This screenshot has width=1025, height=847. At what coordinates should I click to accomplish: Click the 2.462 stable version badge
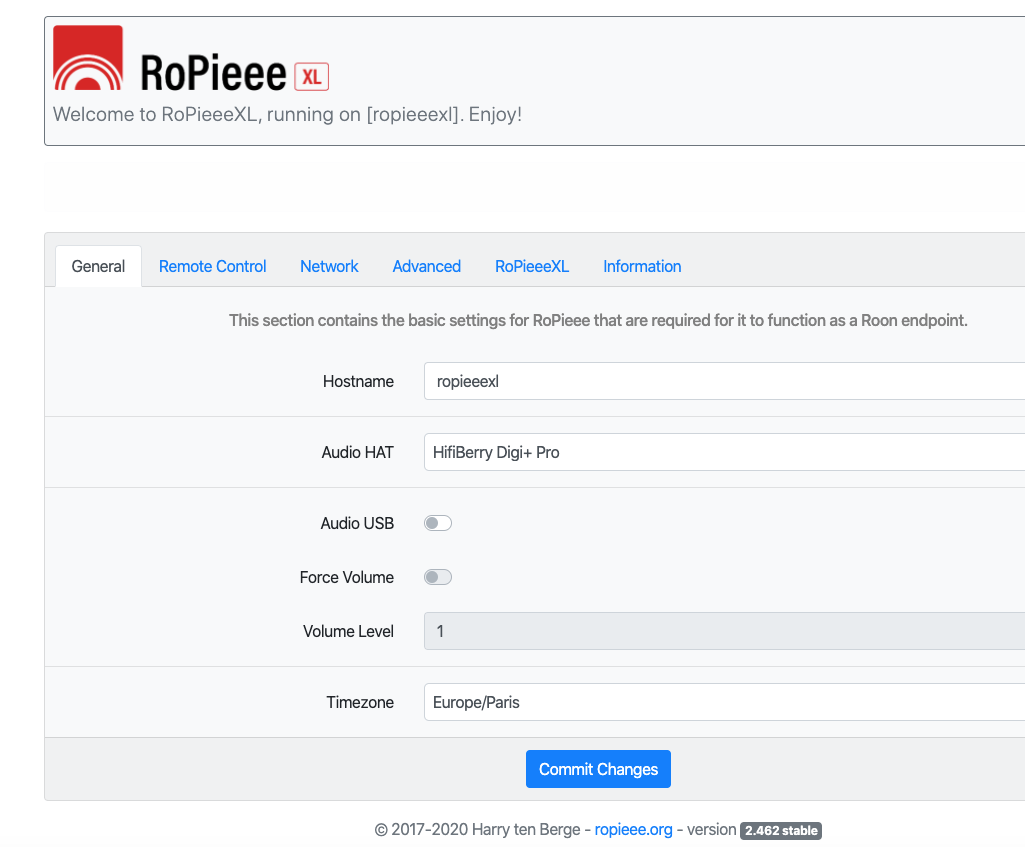(781, 831)
